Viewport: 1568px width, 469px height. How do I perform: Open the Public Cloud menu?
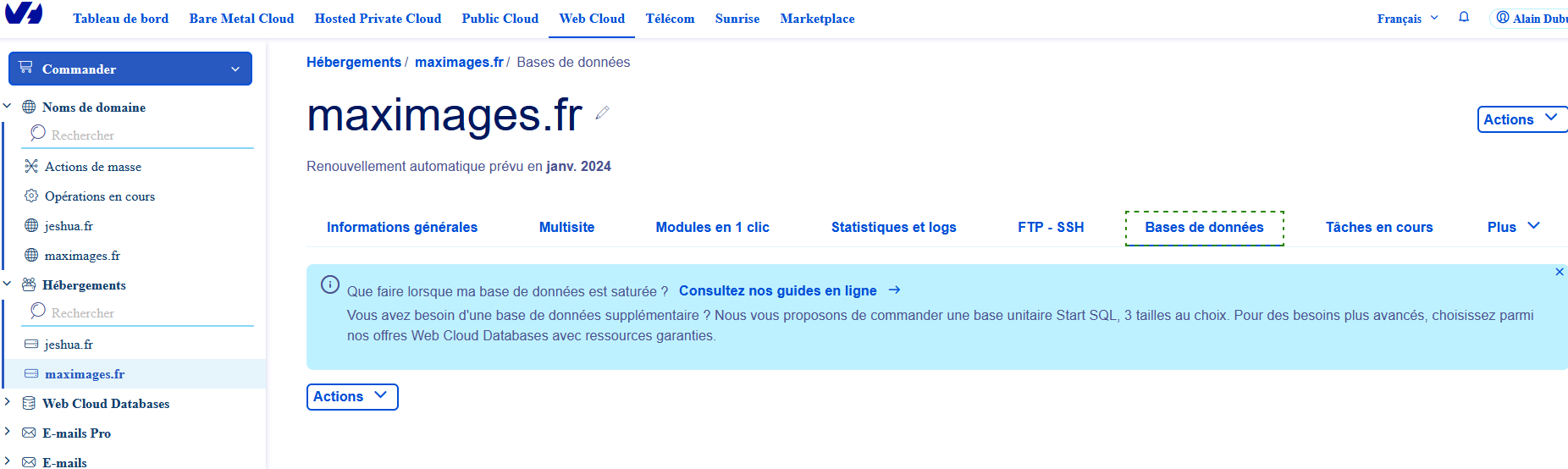(500, 19)
